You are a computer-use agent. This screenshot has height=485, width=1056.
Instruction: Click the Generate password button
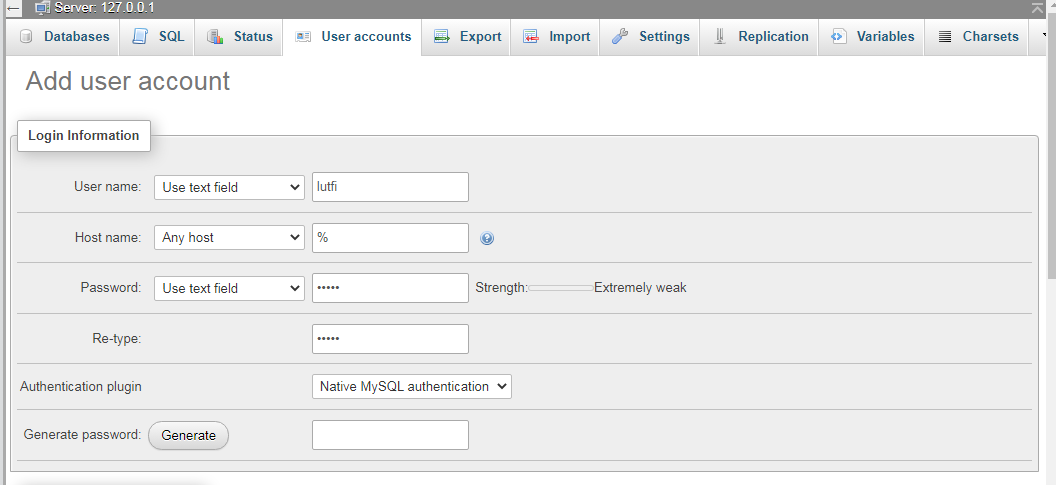pyautogui.click(x=189, y=435)
